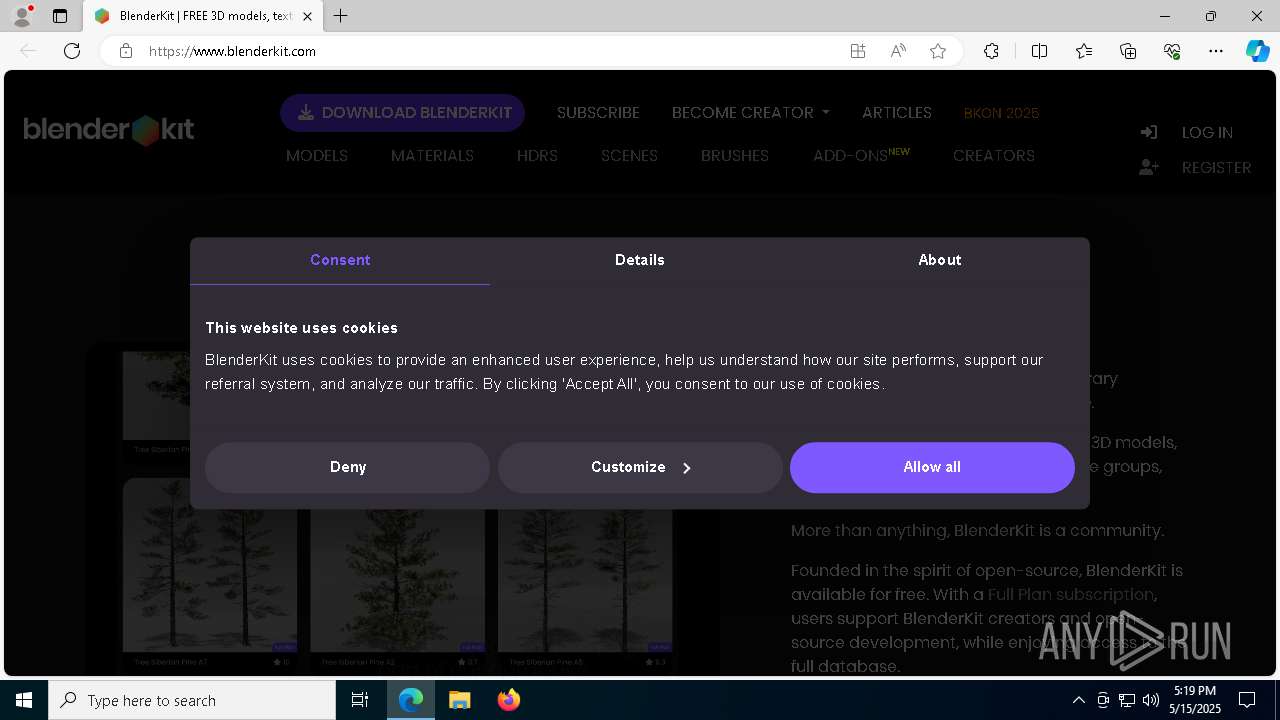Deny all cookies
This screenshot has width=1280, height=720.
tap(348, 467)
